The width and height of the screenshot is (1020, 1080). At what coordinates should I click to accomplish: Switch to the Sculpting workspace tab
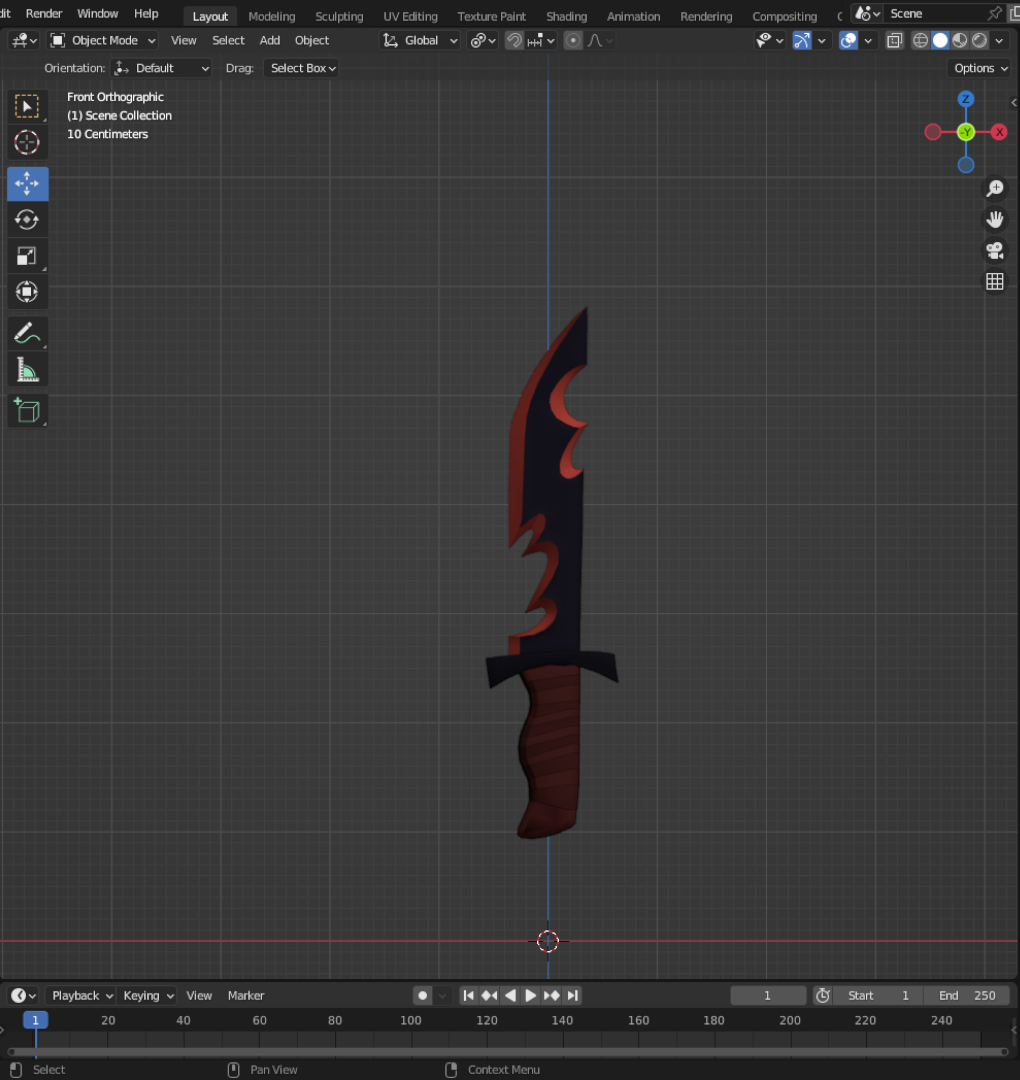339,17
